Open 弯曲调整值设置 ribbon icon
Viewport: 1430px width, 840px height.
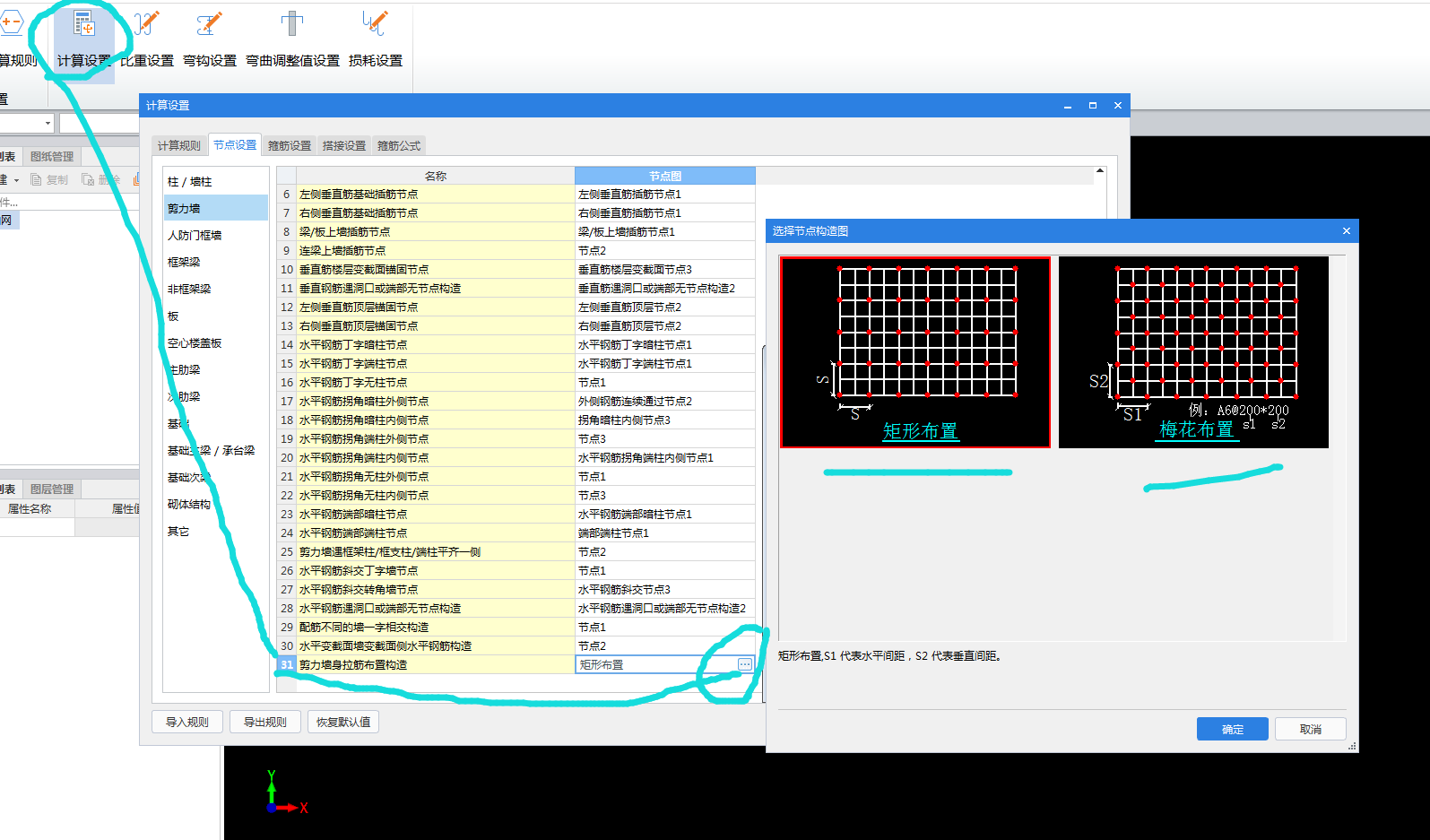(x=292, y=40)
